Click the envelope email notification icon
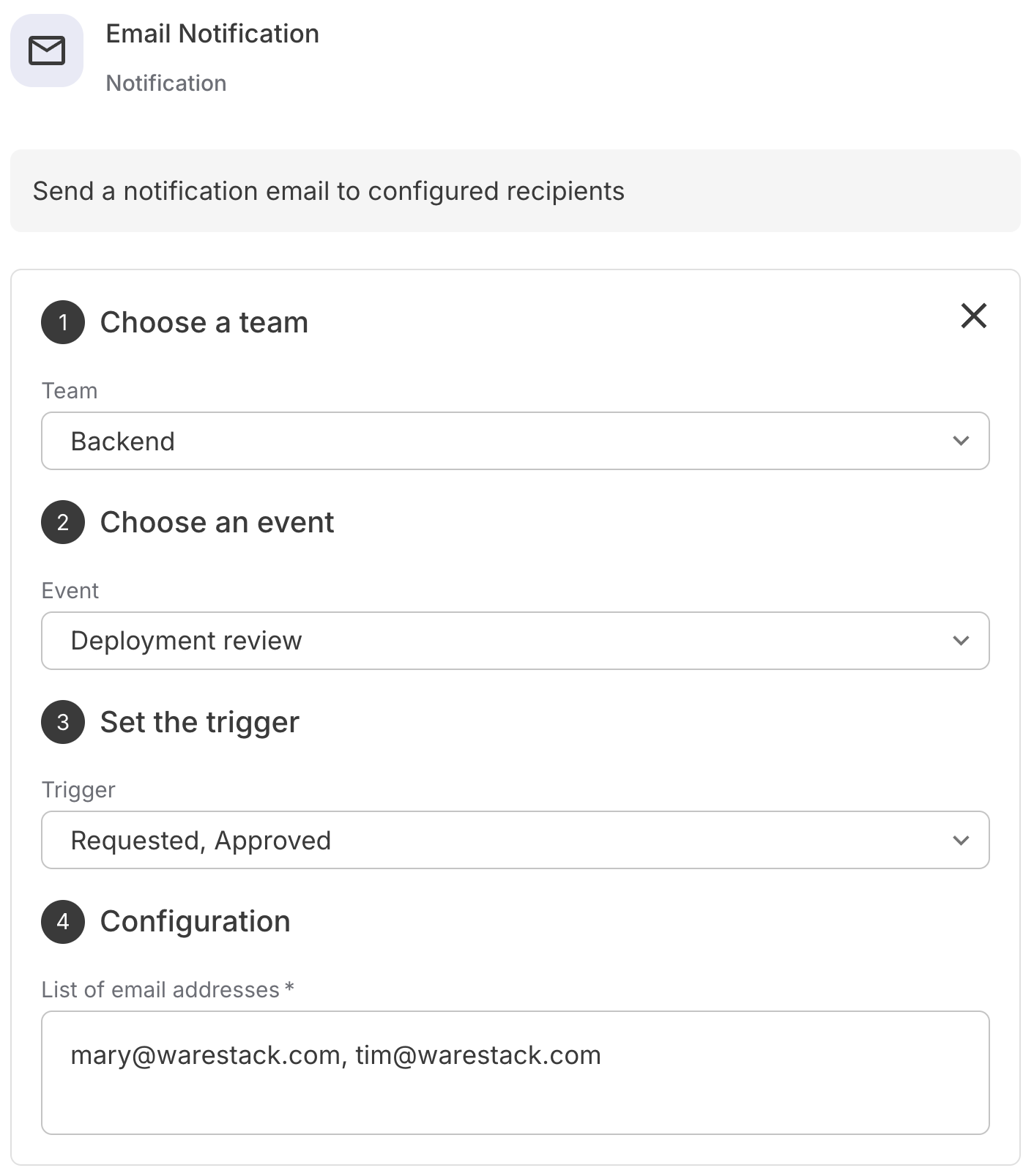Image resolution: width=1034 pixels, height=1176 pixels. [x=47, y=51]
